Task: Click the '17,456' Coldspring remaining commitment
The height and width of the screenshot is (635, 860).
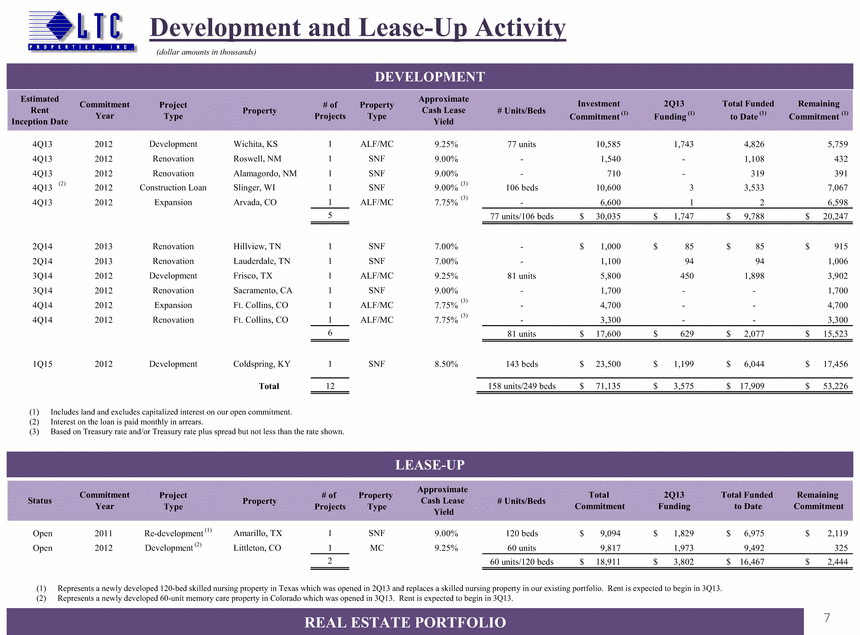Action: [835, 364]
